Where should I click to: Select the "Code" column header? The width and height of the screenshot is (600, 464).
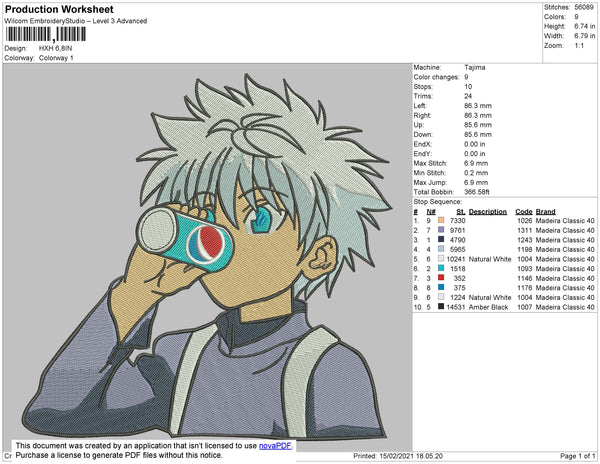524,212
